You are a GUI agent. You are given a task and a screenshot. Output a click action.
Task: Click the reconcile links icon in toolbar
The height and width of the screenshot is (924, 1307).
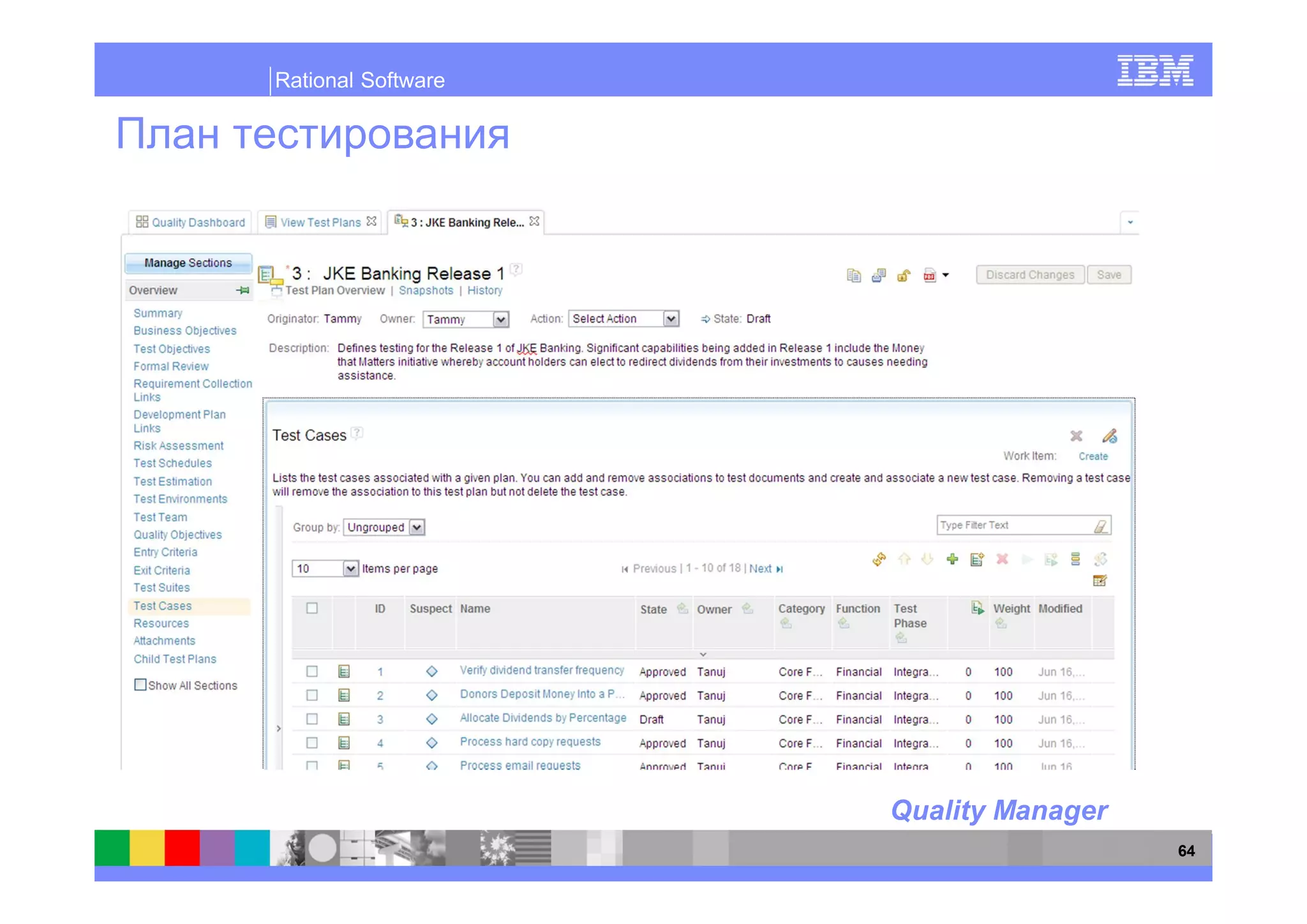click(x=1100, y=560)
